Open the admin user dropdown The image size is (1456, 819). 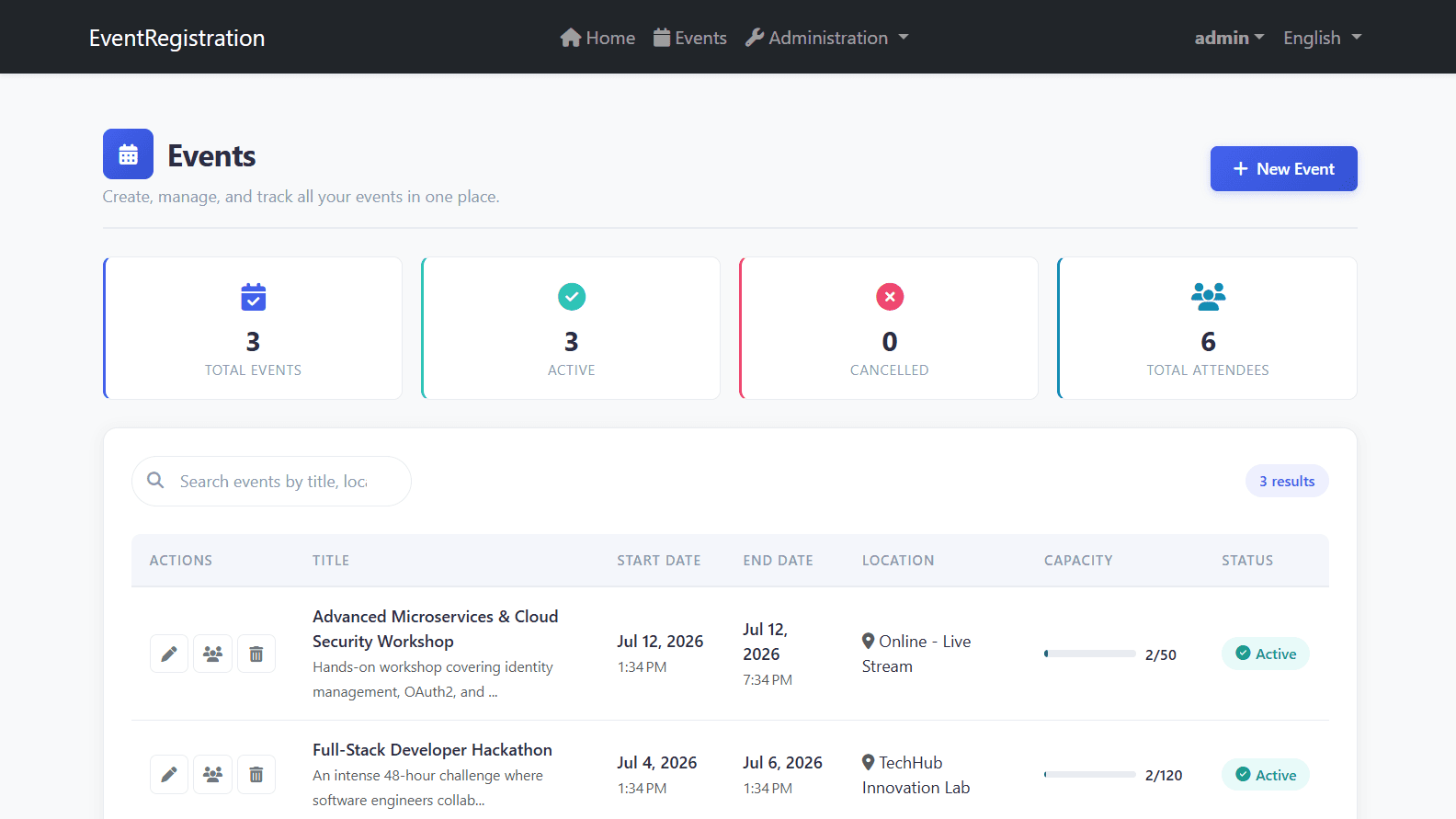coord(1229,38)
